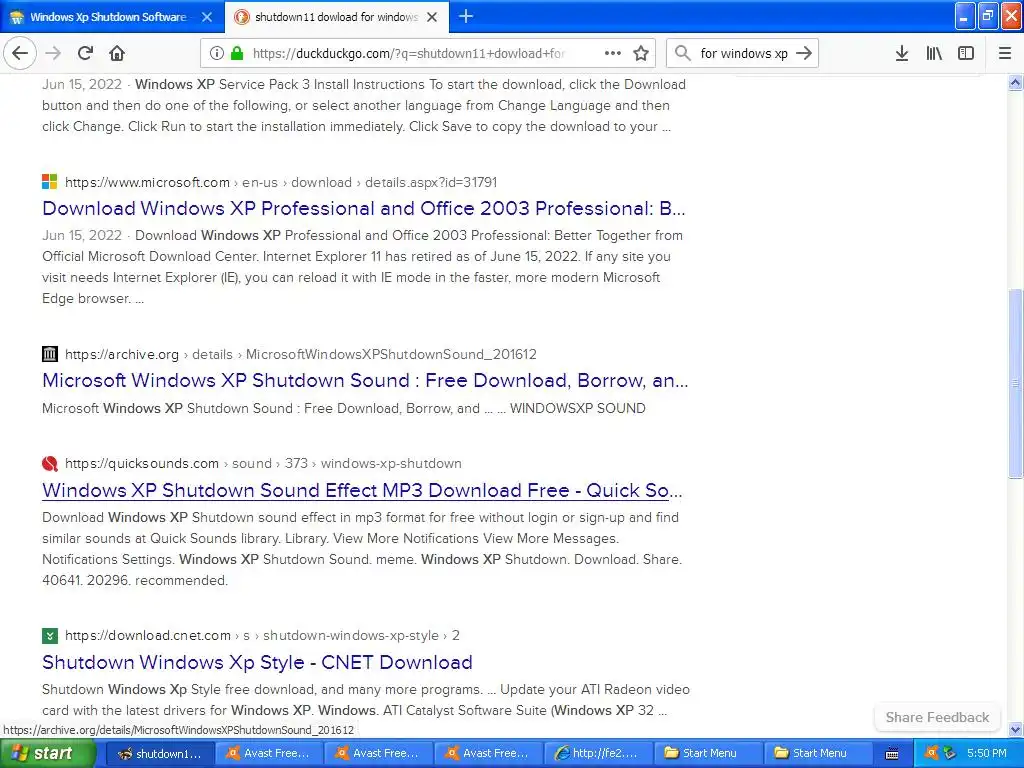The height and width of the screenshot is (768, 1024).
Task: Click '40641. 20296. recommended.' snippet text
Action: coord(135,580)
